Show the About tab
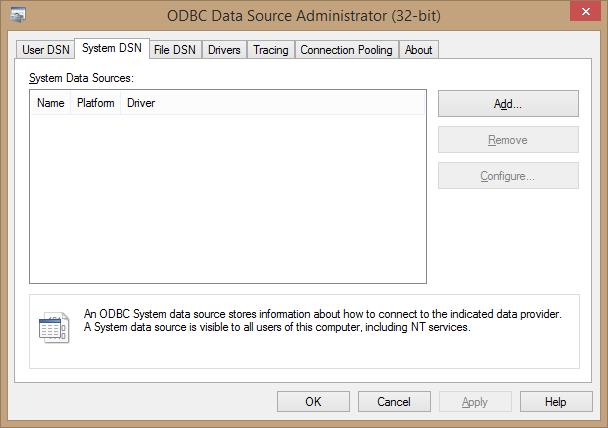The image size is (608, 428). pyautogui.click(x=419, y=50)
